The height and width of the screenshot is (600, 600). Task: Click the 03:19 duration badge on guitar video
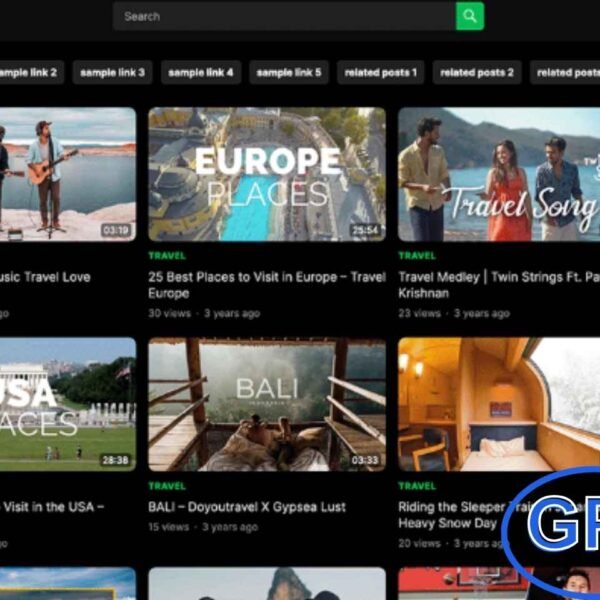pyautogui.click(x=116, y=230)
